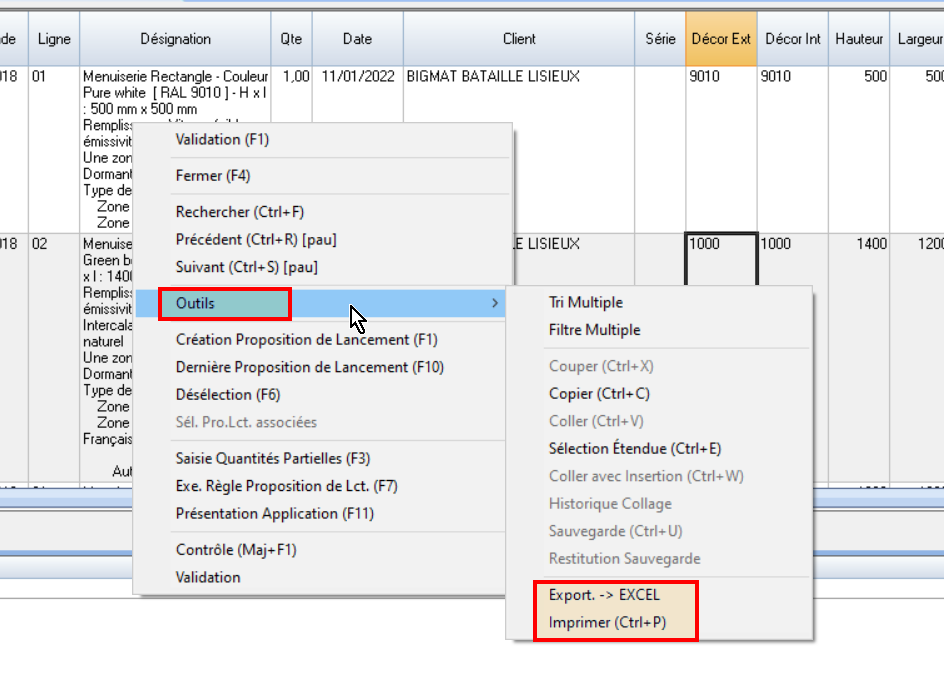This screenshot has width=944, height=689.
Task: Select Export. -> EXCEL option
Action: coord(604,595)
